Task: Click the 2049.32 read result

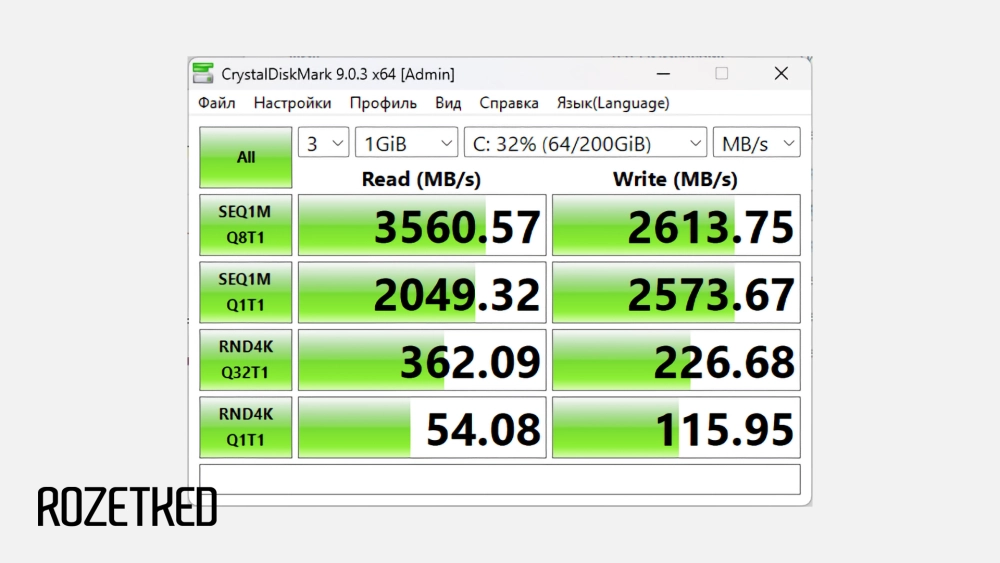Action: click(x=422, y=292)
